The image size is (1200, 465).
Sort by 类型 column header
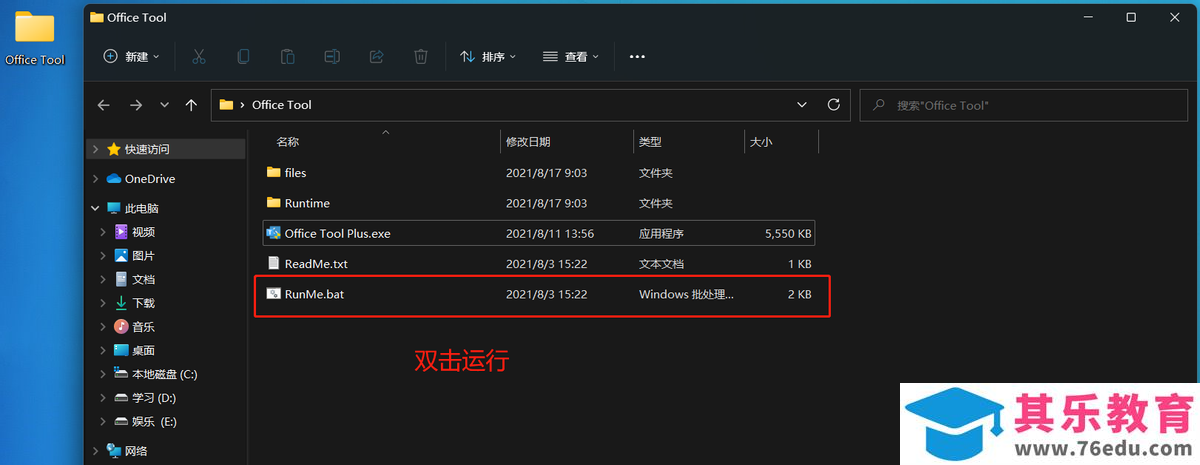(x=650, y=142)
